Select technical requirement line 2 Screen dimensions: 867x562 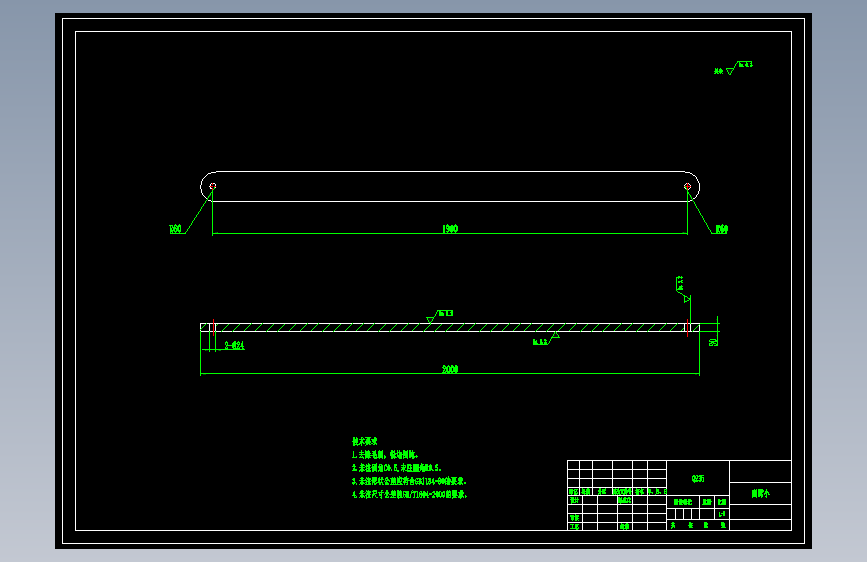pos(396,468)
